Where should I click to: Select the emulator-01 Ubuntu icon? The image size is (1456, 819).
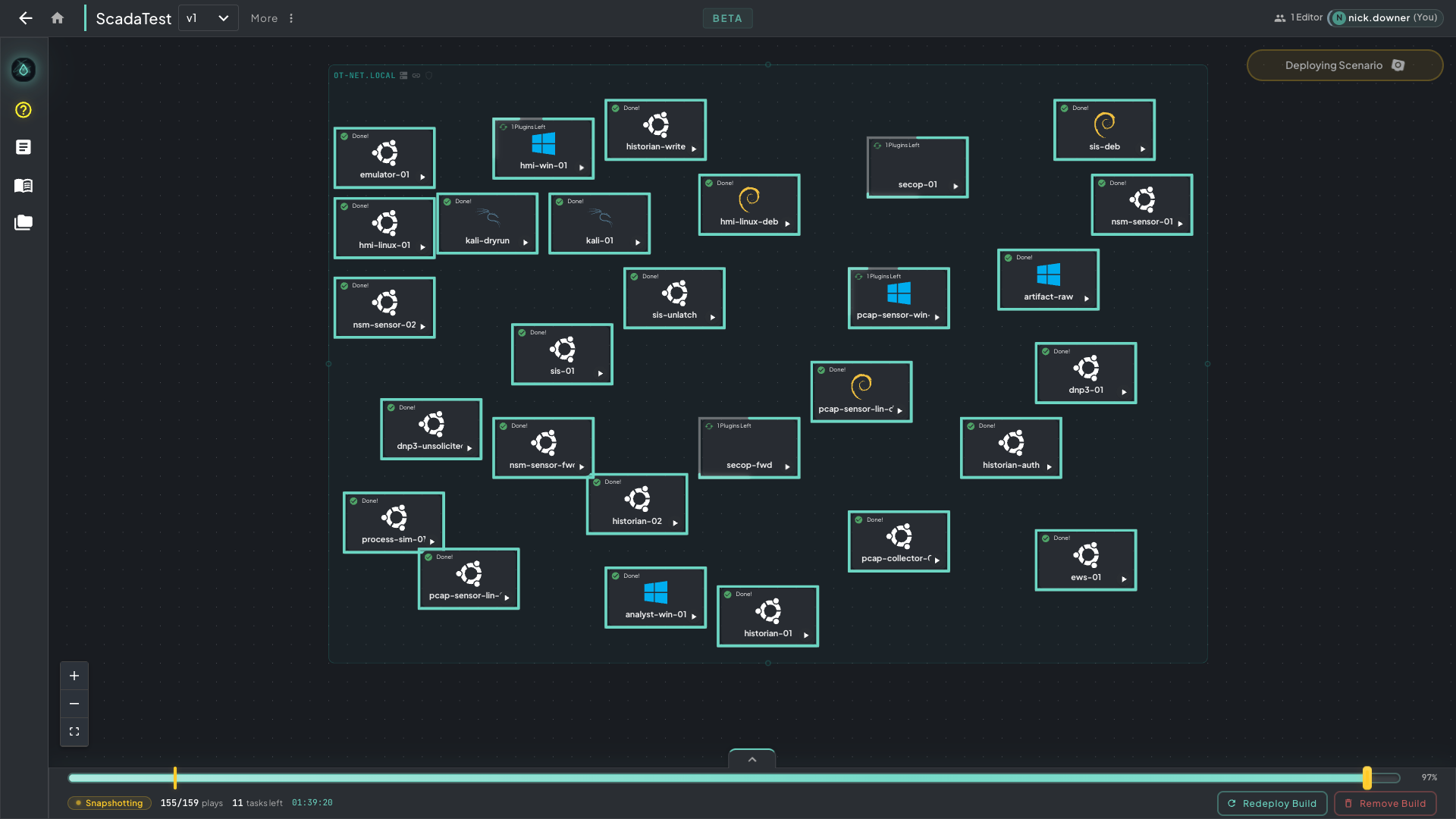pyautogui.click(x=384, y=152)
